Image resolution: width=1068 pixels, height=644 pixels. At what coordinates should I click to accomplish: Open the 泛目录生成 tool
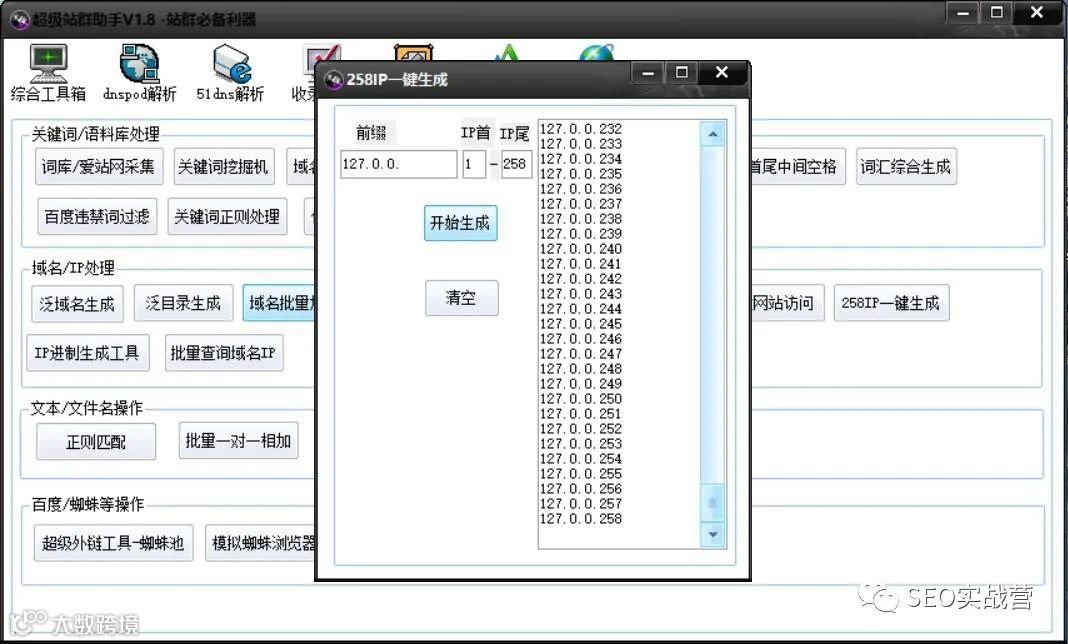(183, 303)
